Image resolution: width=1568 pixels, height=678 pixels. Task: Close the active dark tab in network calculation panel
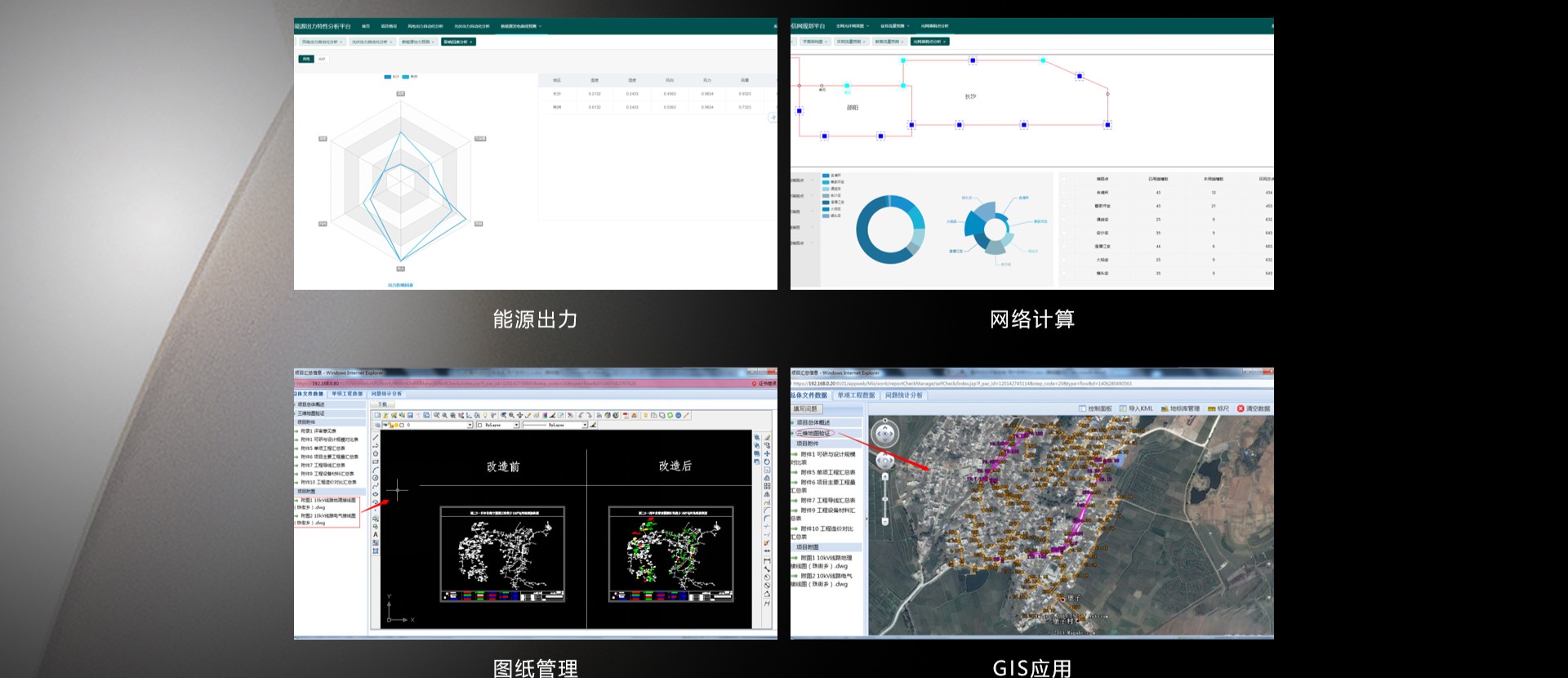coord(944,42)
